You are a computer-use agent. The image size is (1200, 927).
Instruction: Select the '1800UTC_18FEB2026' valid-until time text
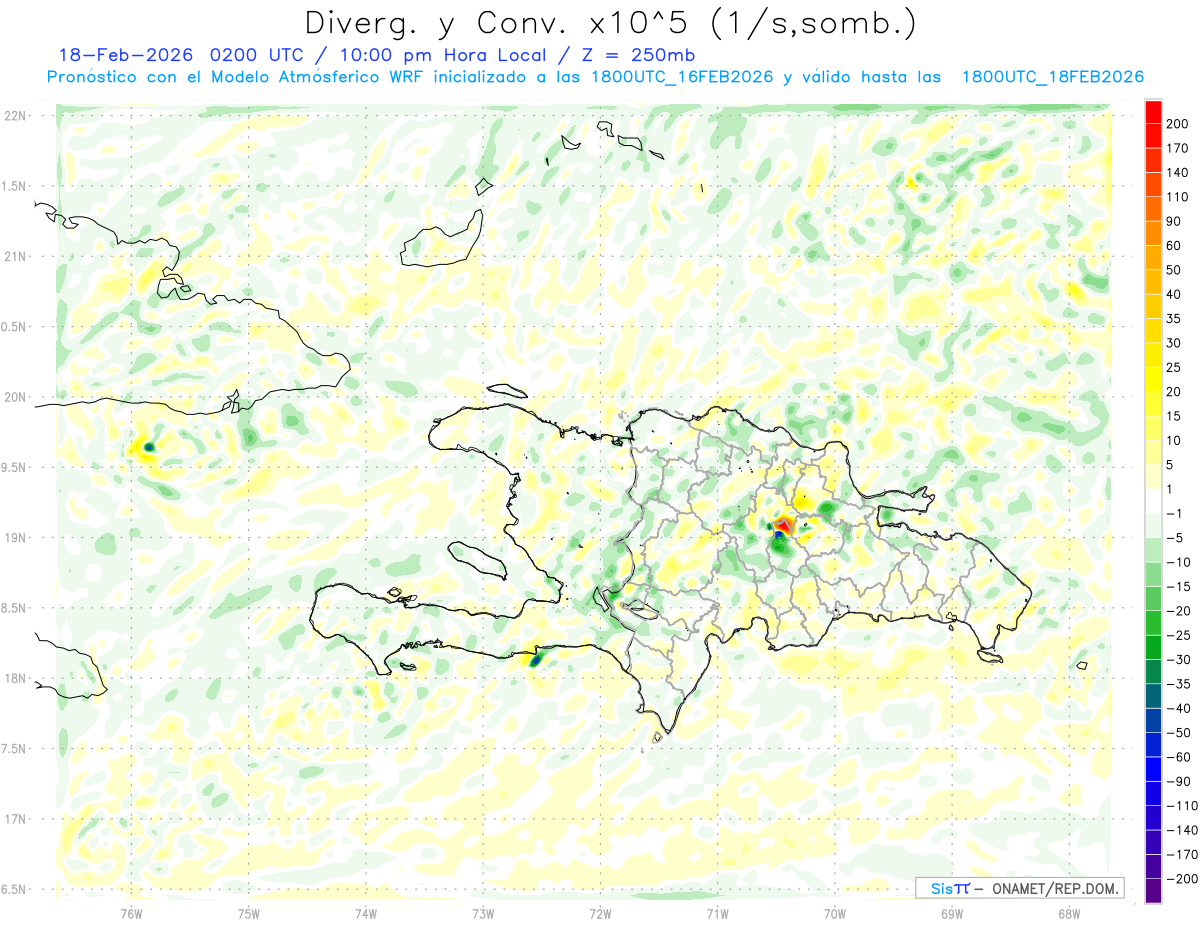pos(1053,77)
